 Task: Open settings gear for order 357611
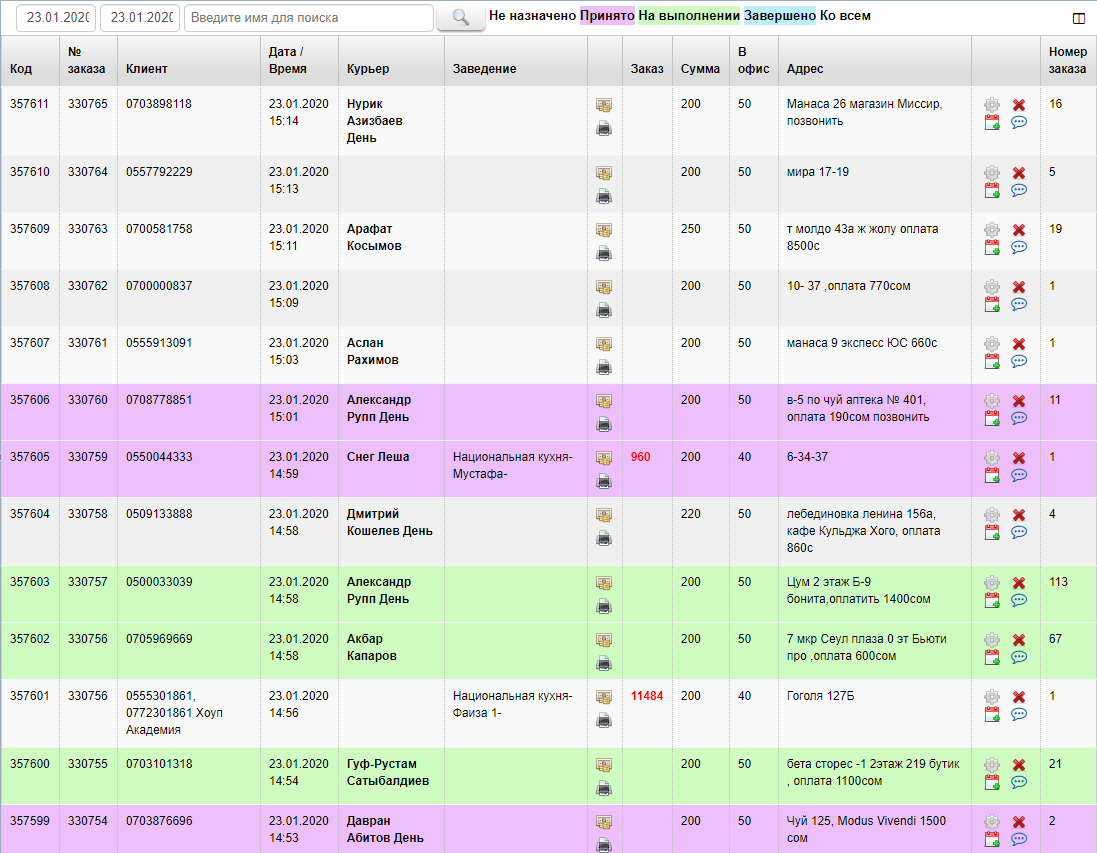(992, 105)
